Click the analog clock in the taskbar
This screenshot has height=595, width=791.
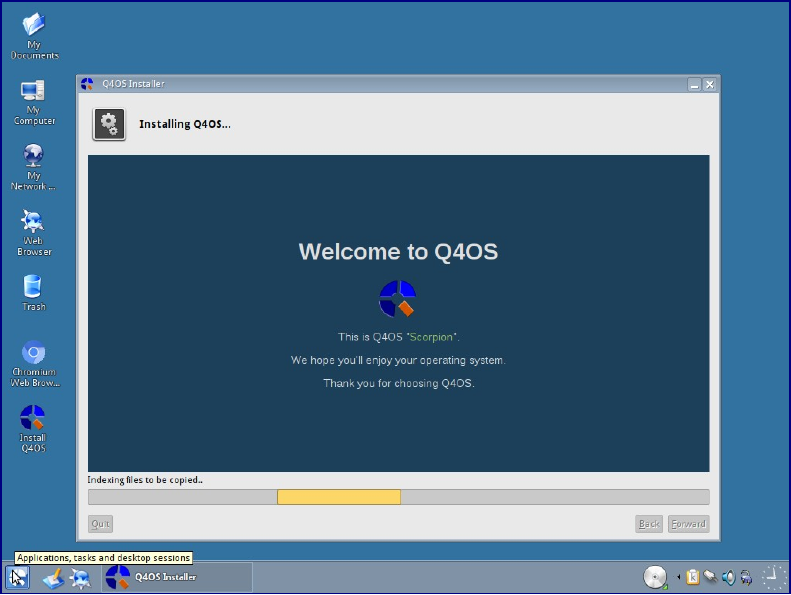click(773, 577)
